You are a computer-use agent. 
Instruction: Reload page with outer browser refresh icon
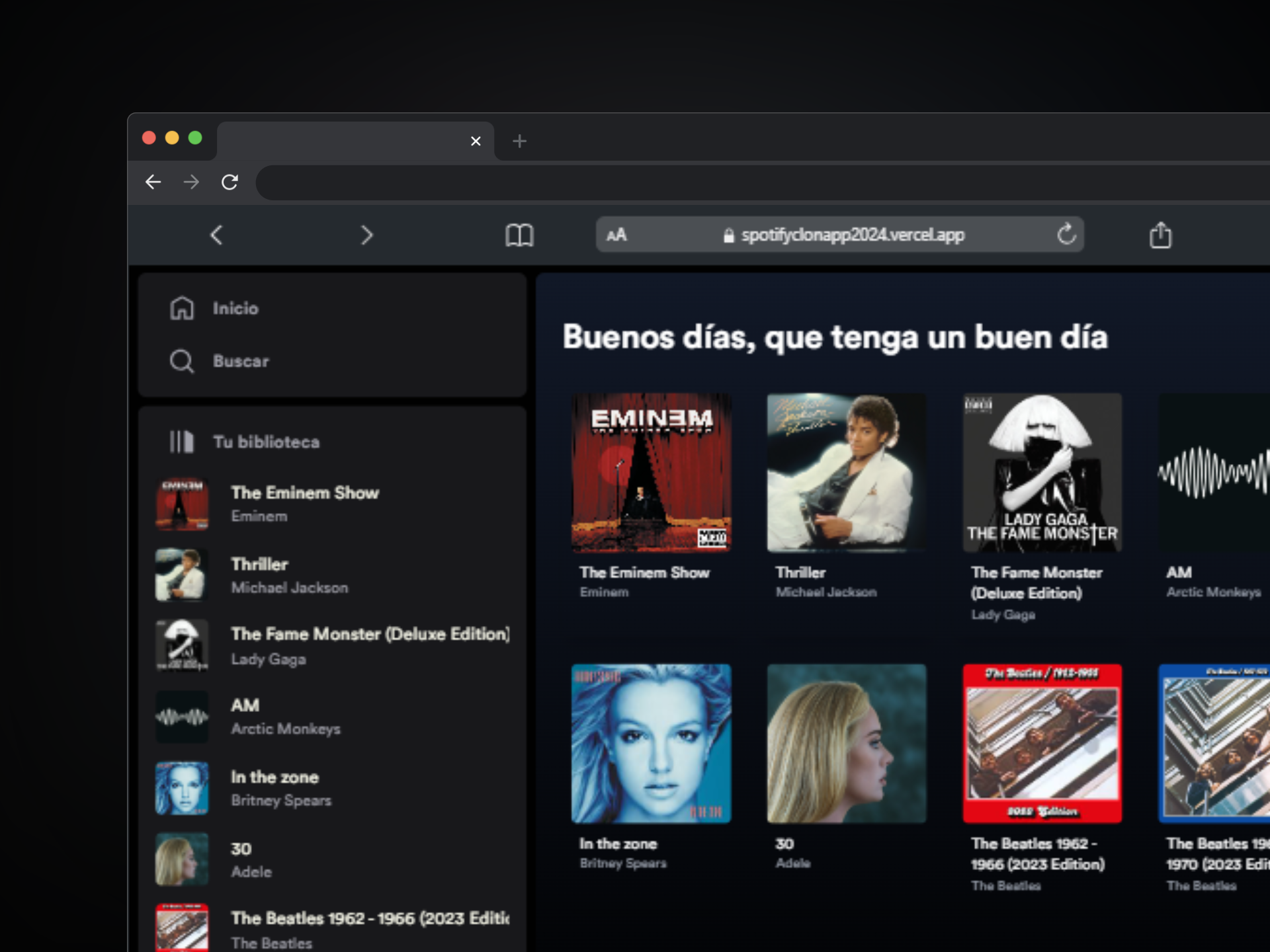(230, 182)
